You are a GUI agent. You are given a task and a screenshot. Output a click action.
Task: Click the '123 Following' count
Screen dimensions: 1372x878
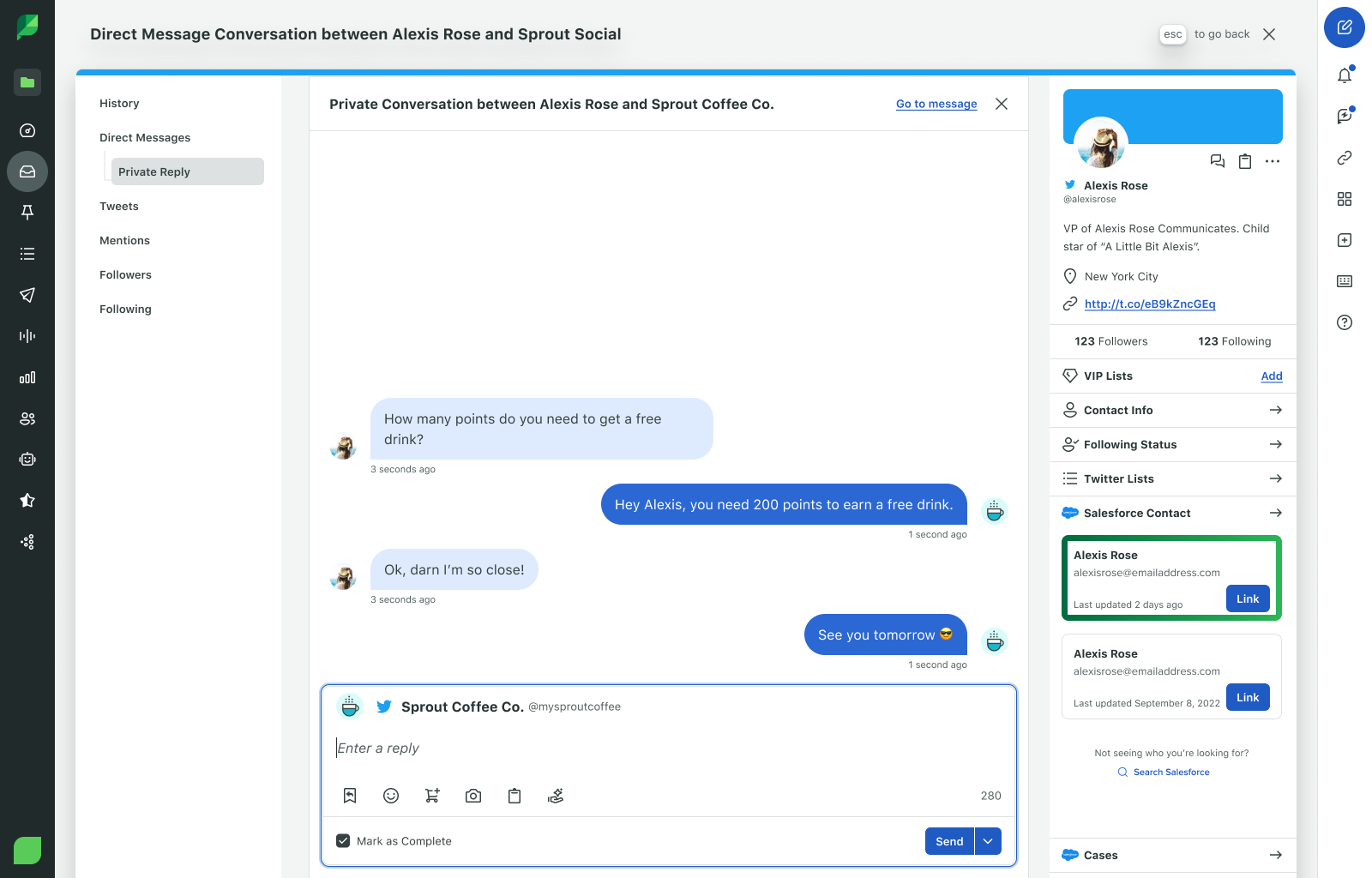1235,341
